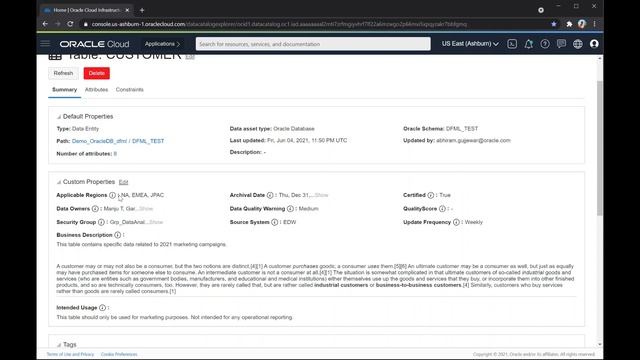Focus the resources search field
The image size is (640, 360).
[313, 44]
